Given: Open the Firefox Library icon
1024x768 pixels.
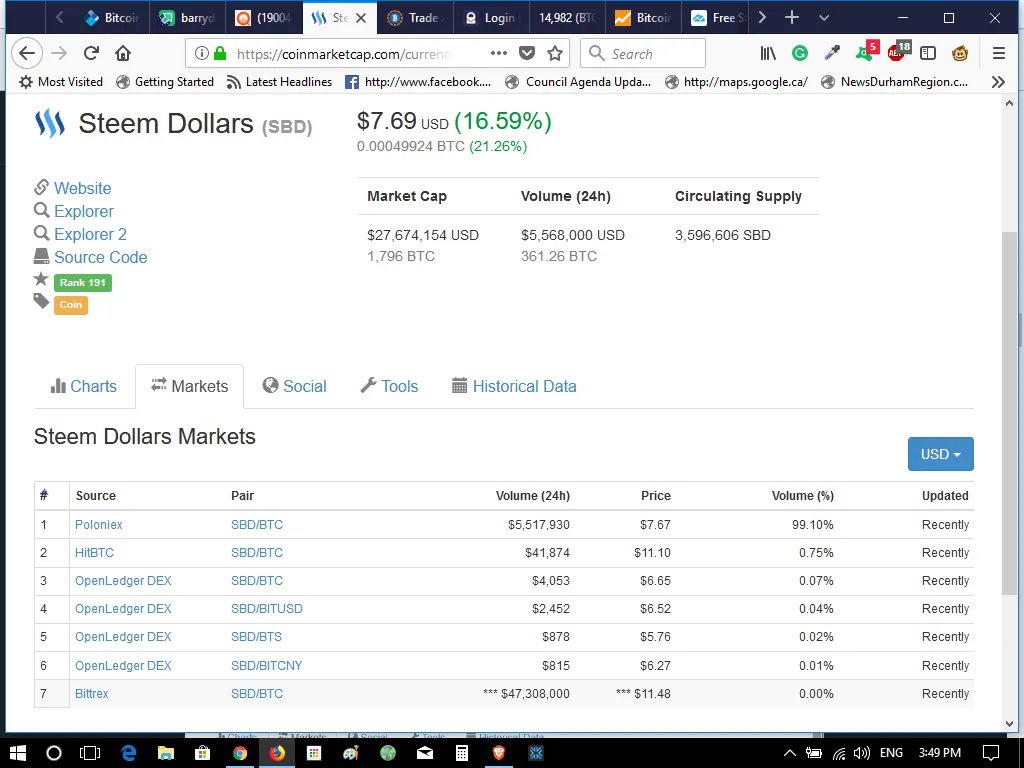Looking at the screenshot, I should pyautogui.click(x=768, y=54).
